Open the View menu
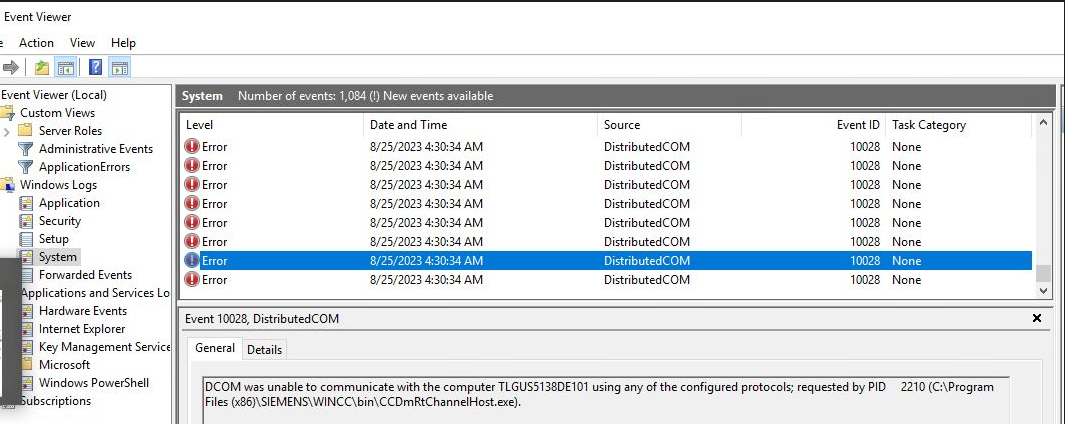 coord(82,43)
